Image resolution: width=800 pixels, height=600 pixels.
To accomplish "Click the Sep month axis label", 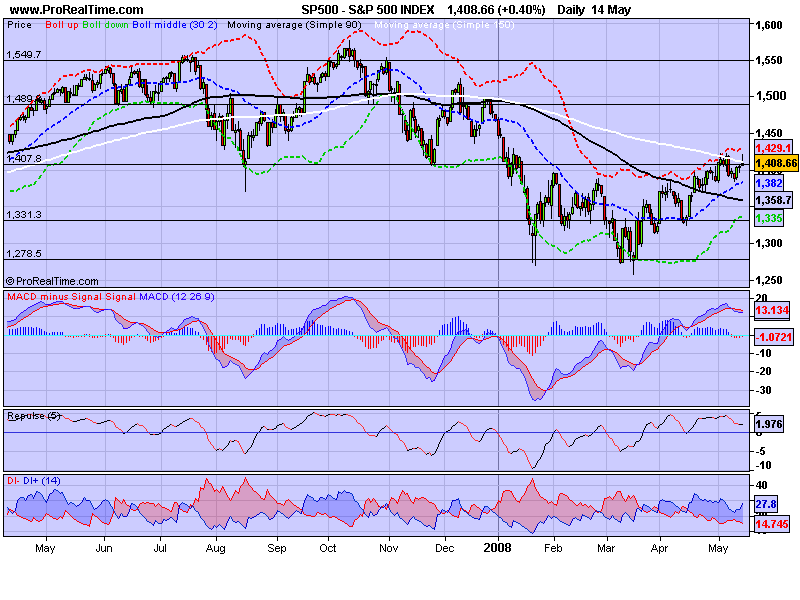I will point(277,548).
